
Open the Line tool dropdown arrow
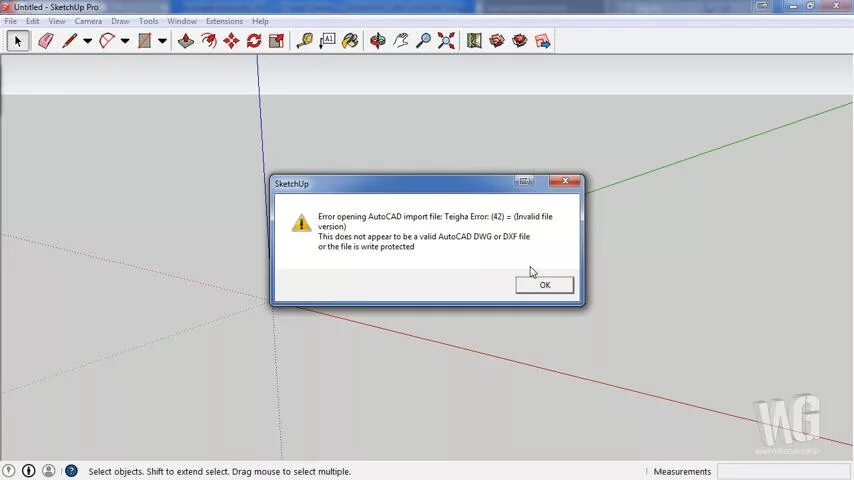tap(87, 41)
